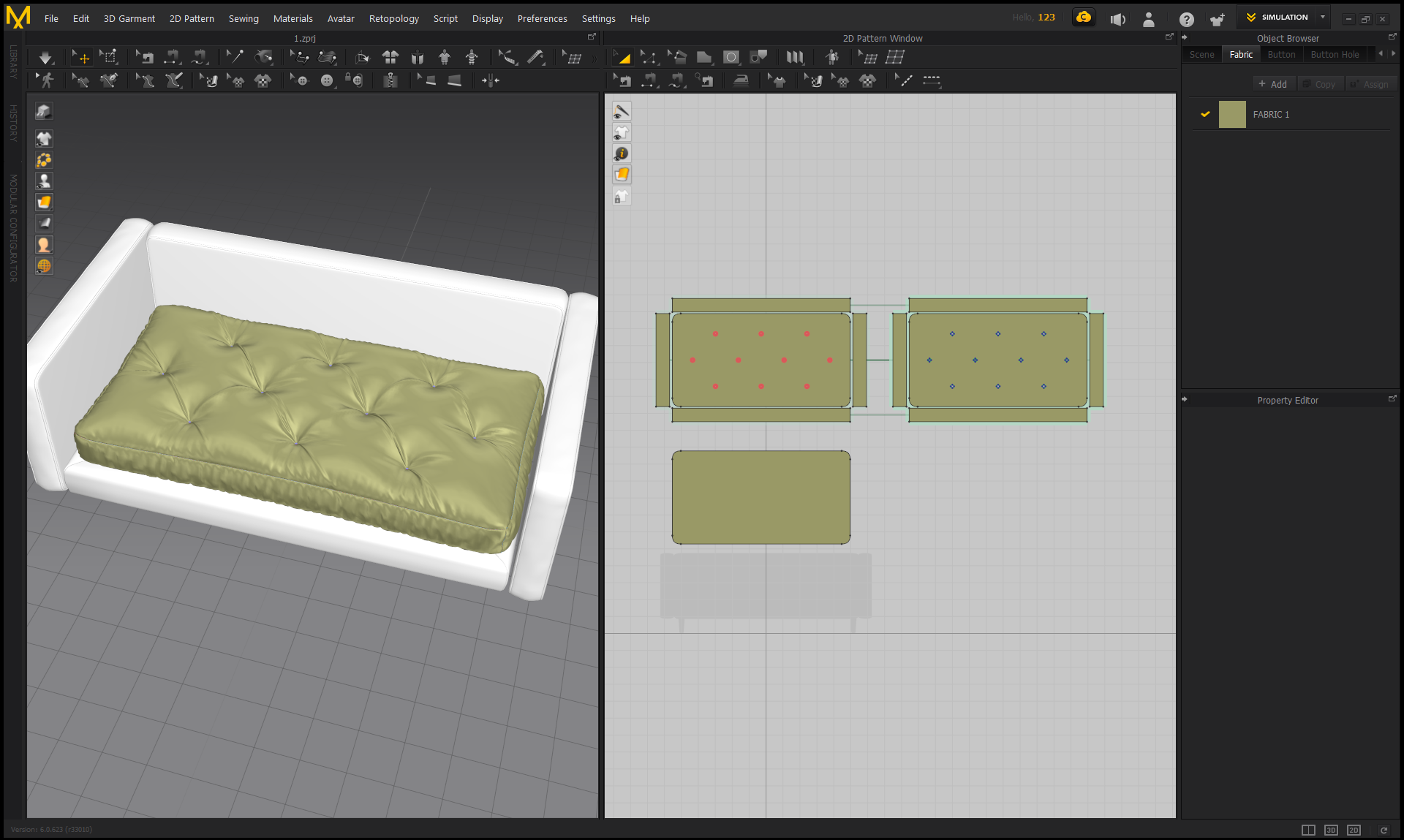Viewport: 1404px width, 840px height.
Task: Switch to the Button Hole tab
Action: [1335, 54]
